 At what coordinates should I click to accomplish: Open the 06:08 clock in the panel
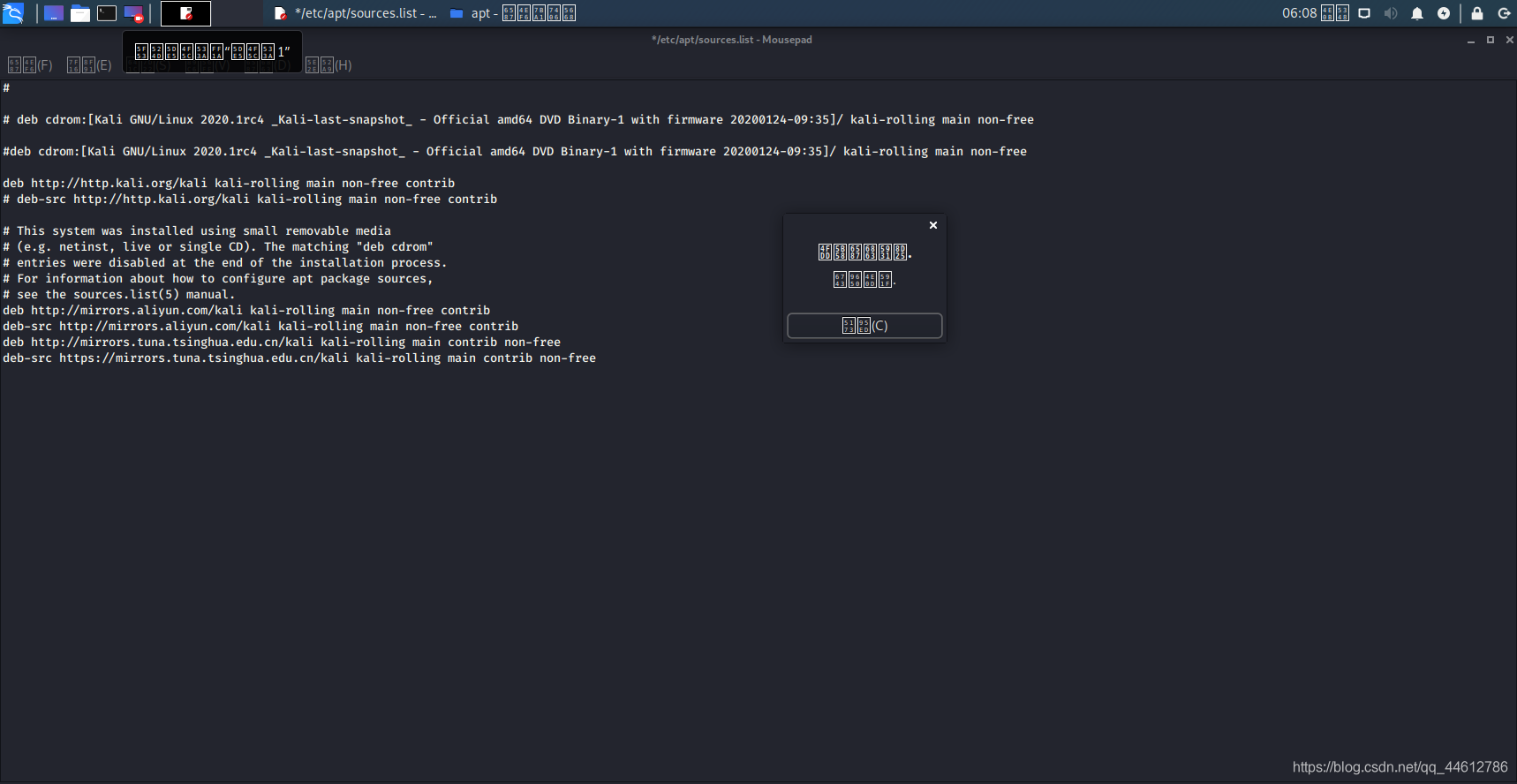[1315, 13]
